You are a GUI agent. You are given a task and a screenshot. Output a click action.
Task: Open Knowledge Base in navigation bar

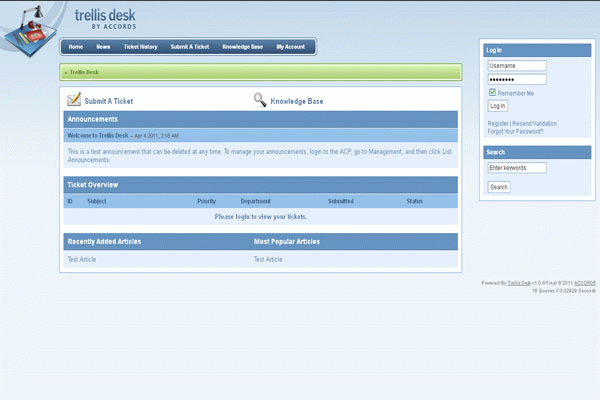[243, 47]
